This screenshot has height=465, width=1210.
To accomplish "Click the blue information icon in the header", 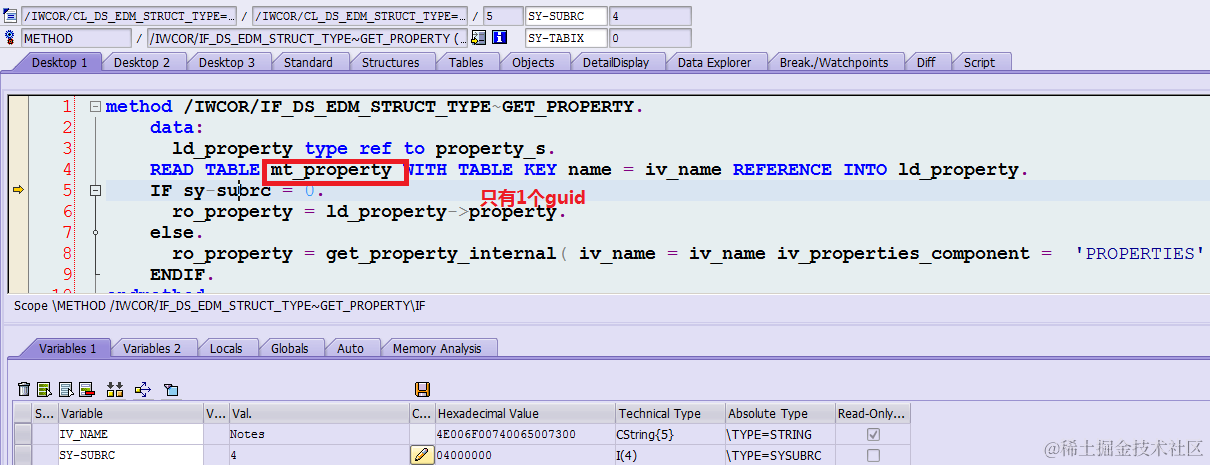I will pyautogui.click(x=499, y=38).
